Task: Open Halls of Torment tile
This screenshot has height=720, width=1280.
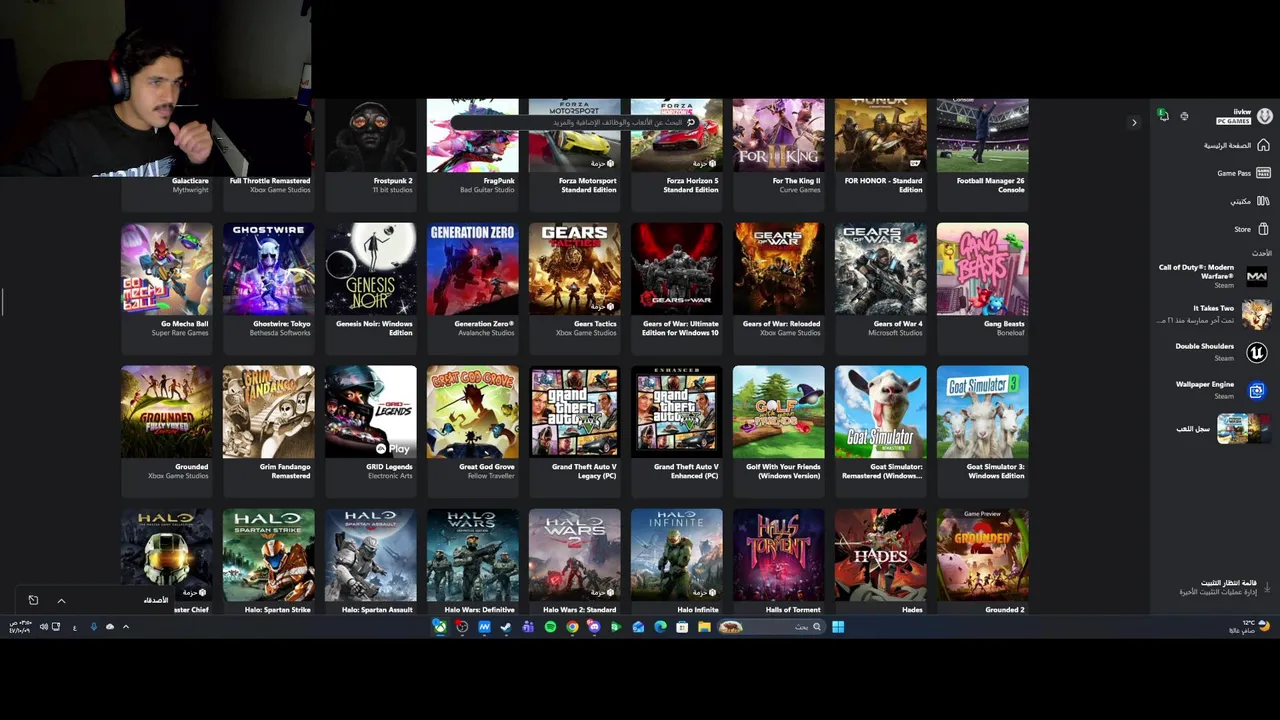Action: click(779, 561)
